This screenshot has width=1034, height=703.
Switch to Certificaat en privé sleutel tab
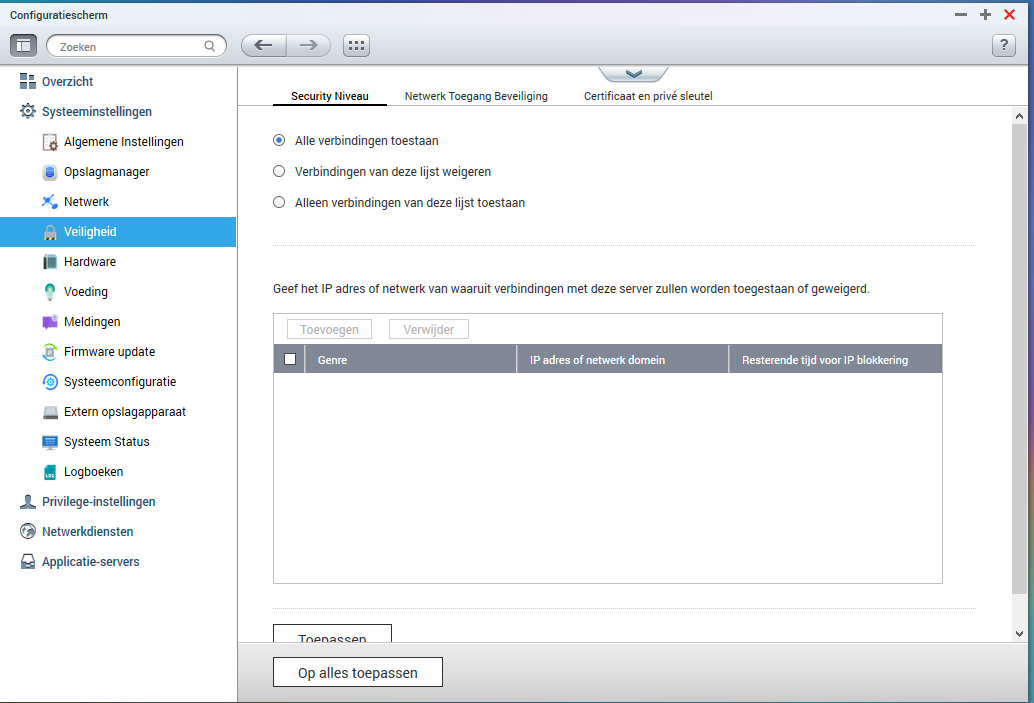click(648, 96)
